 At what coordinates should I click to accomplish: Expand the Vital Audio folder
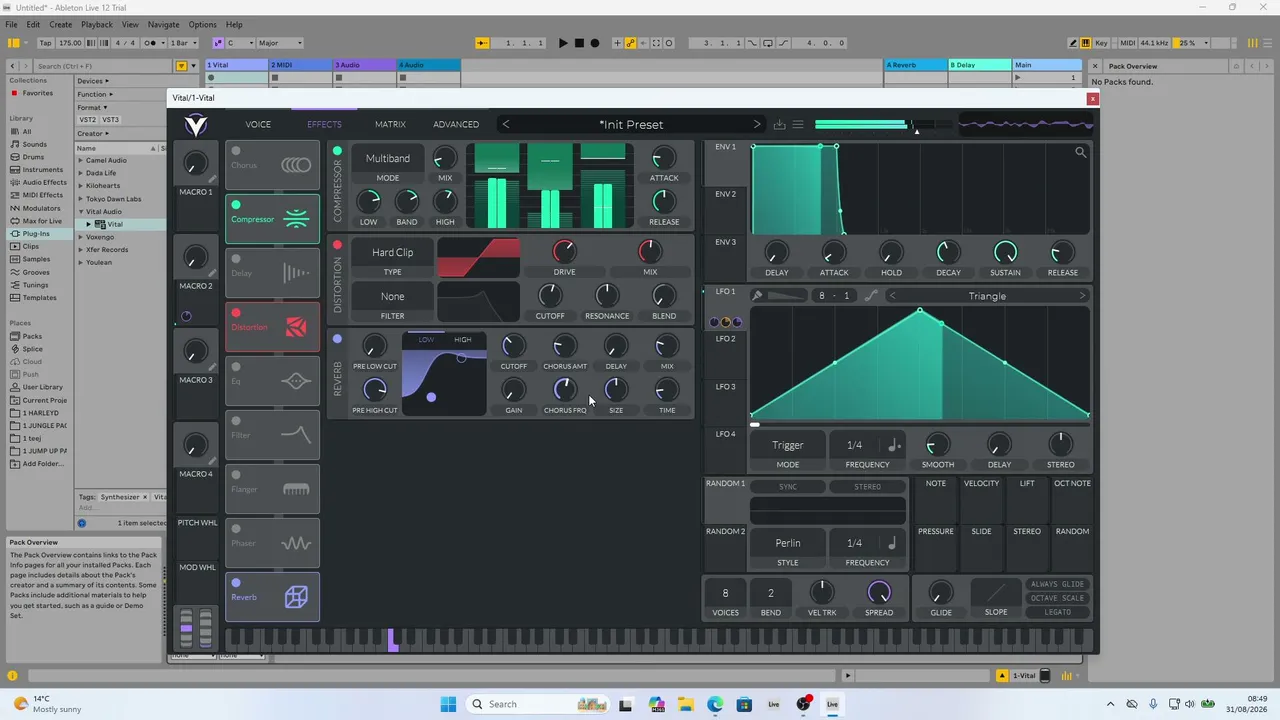pos(81,212)
